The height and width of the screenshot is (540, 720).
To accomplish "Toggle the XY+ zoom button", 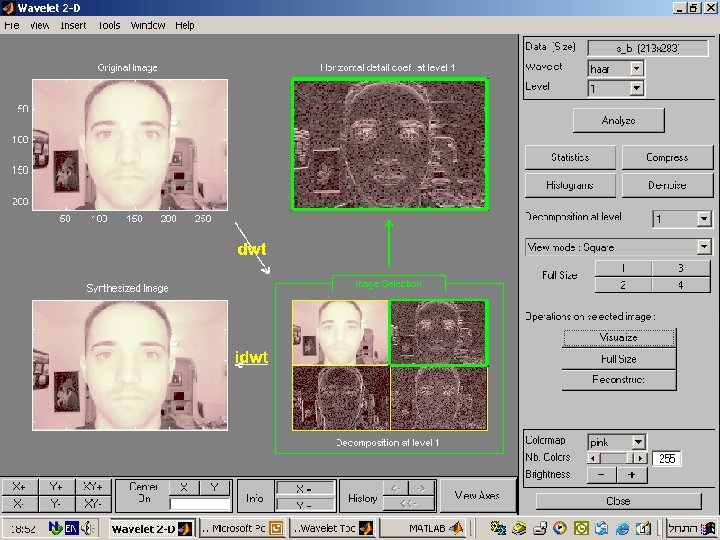I will click(95, 487).
